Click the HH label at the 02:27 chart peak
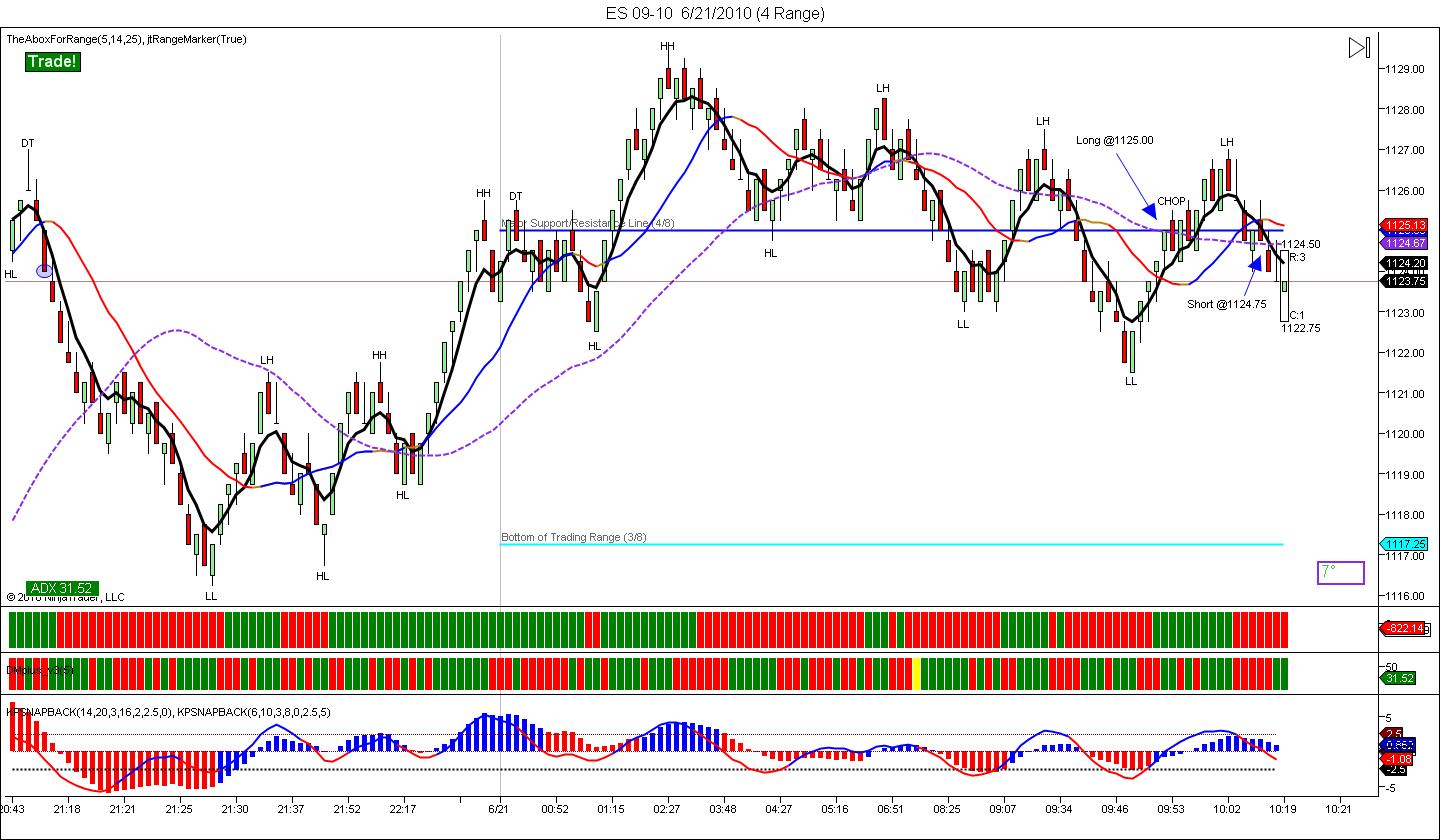1440x840 pixels. tap(667, 46)
